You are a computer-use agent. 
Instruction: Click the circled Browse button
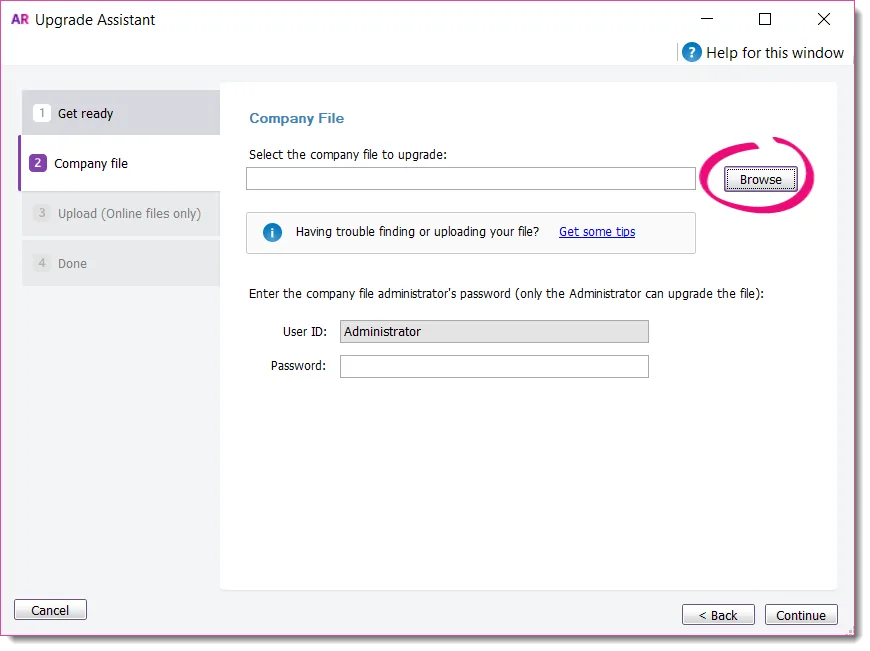760,179
